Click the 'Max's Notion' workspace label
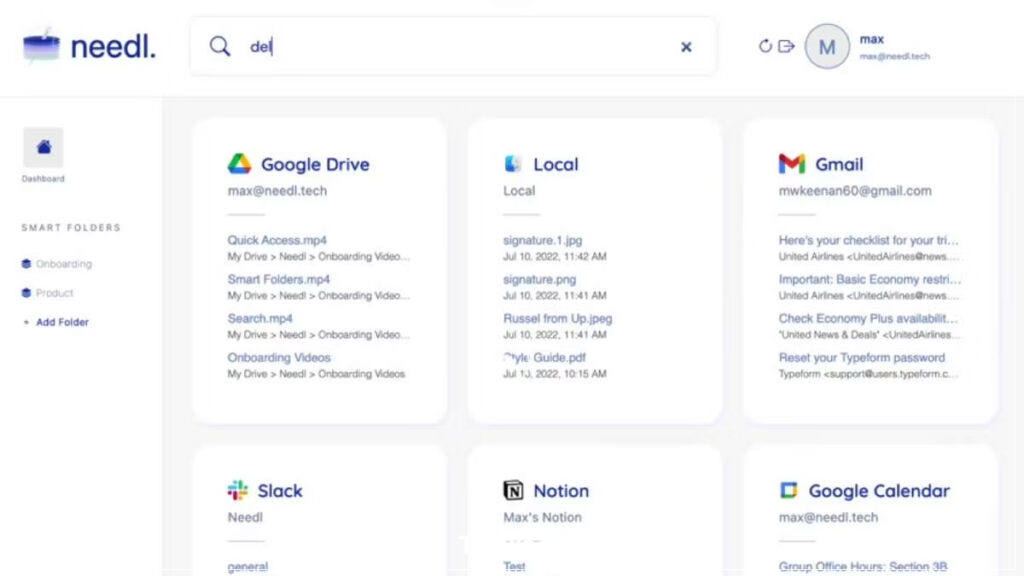Image resolution: width=1024 pixels, height=576 pixels. [542, 517]
